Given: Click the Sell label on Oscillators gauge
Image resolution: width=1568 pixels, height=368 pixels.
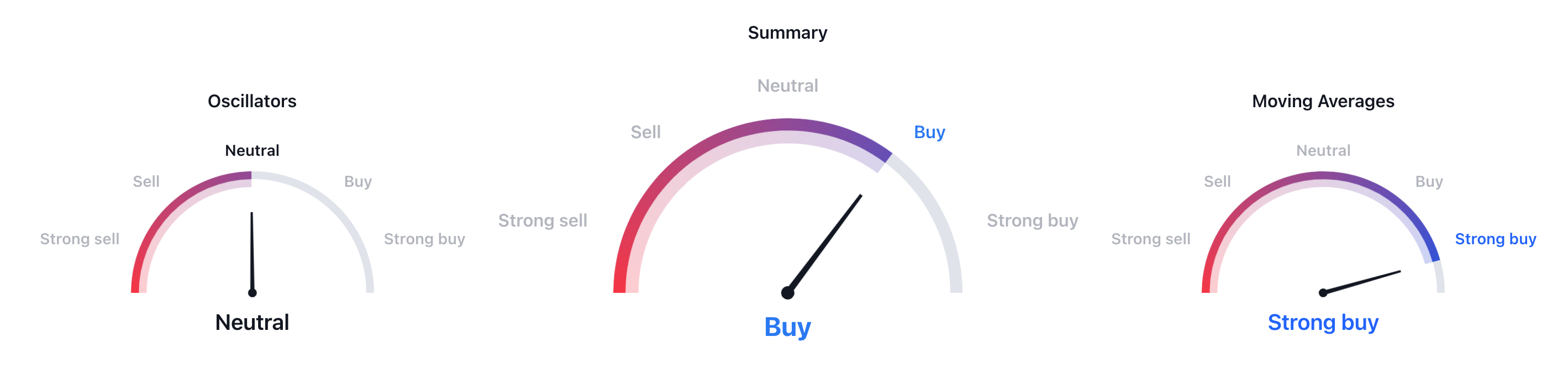Looking at the screenshot, I should click(x=146, y=181).
